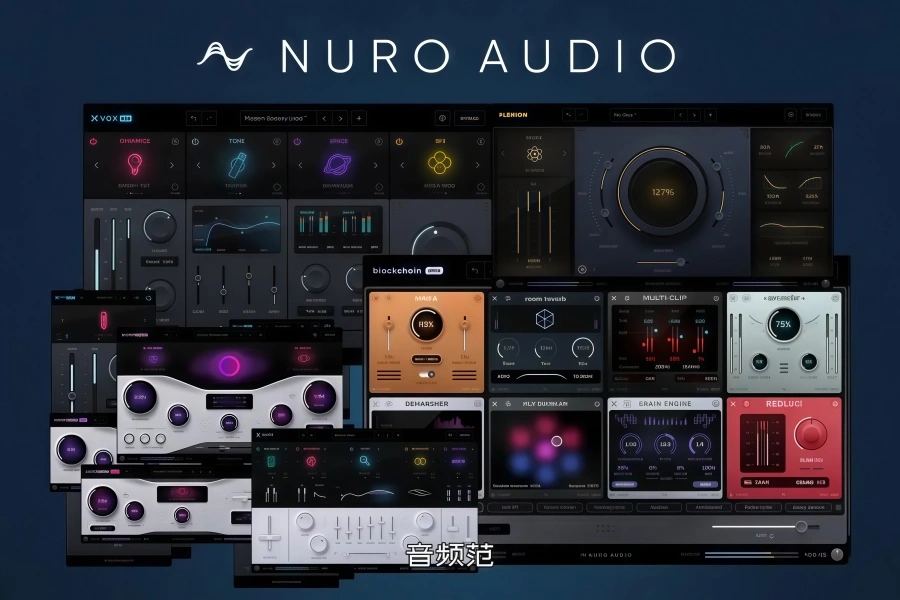Click the Plenion header eye icon
900x600 pixels.
pyautogui.click(x=790, y=115)
